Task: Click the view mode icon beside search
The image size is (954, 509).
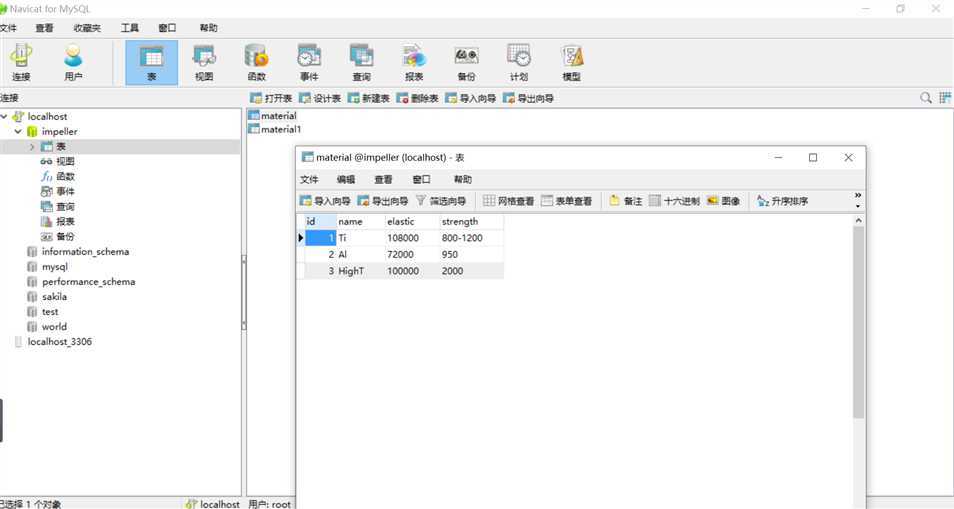Action: (x=945, y=98)
